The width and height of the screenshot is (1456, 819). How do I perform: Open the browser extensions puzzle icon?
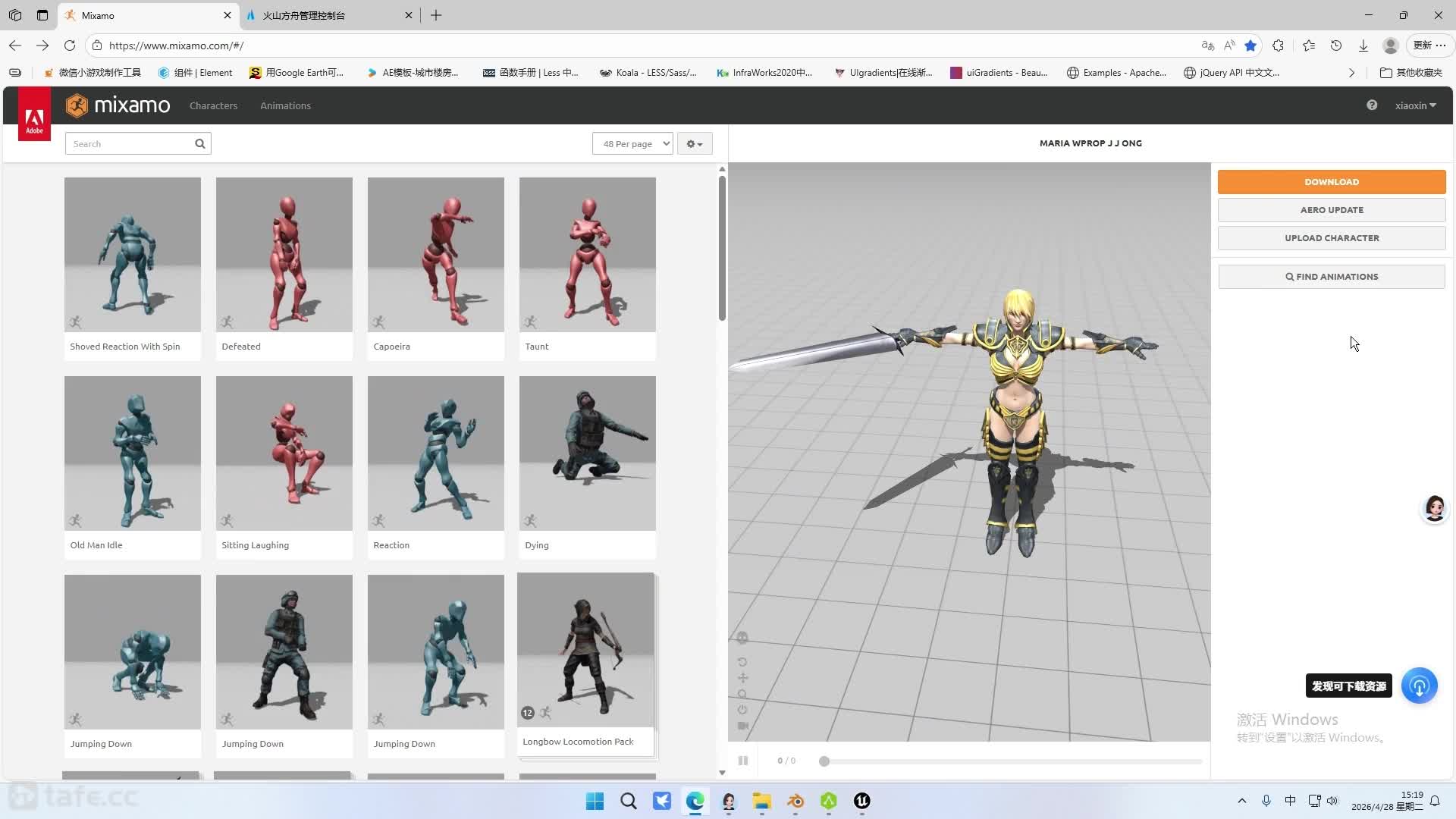[x=1279, y=45]
